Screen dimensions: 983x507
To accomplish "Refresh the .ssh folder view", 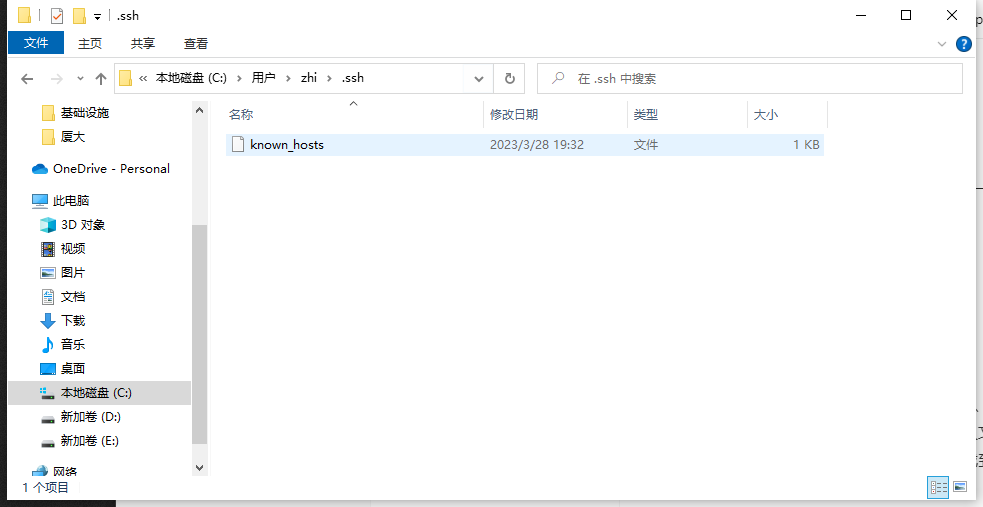I will point(510,79).
